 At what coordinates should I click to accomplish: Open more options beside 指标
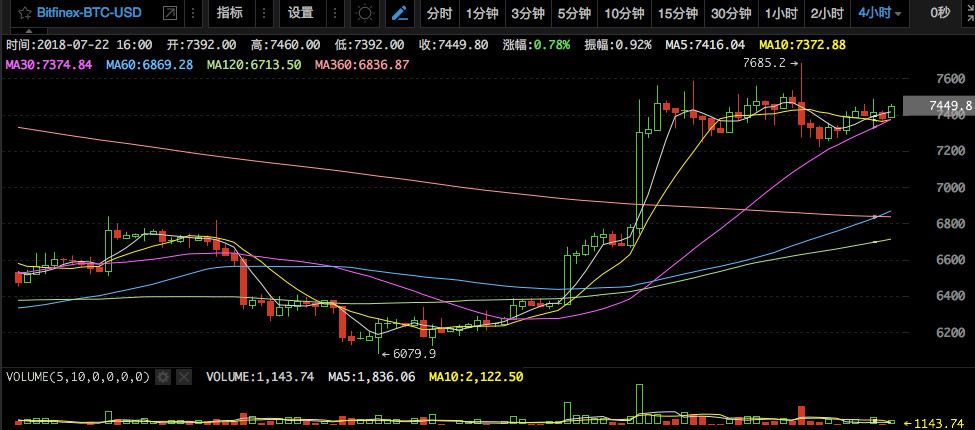click(x=264, y=13)
